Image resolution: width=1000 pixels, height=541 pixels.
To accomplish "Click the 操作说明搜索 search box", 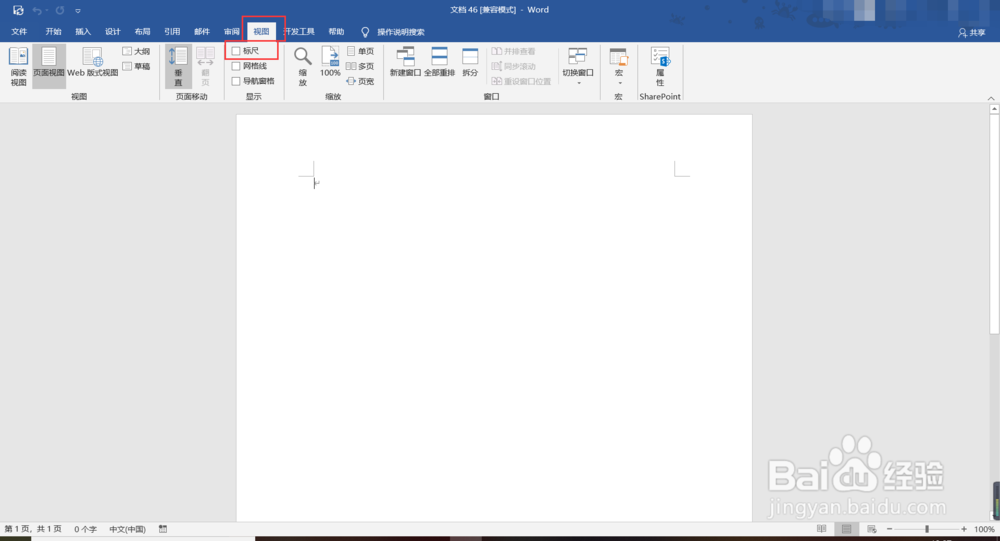I will click(x=401, y=32).
